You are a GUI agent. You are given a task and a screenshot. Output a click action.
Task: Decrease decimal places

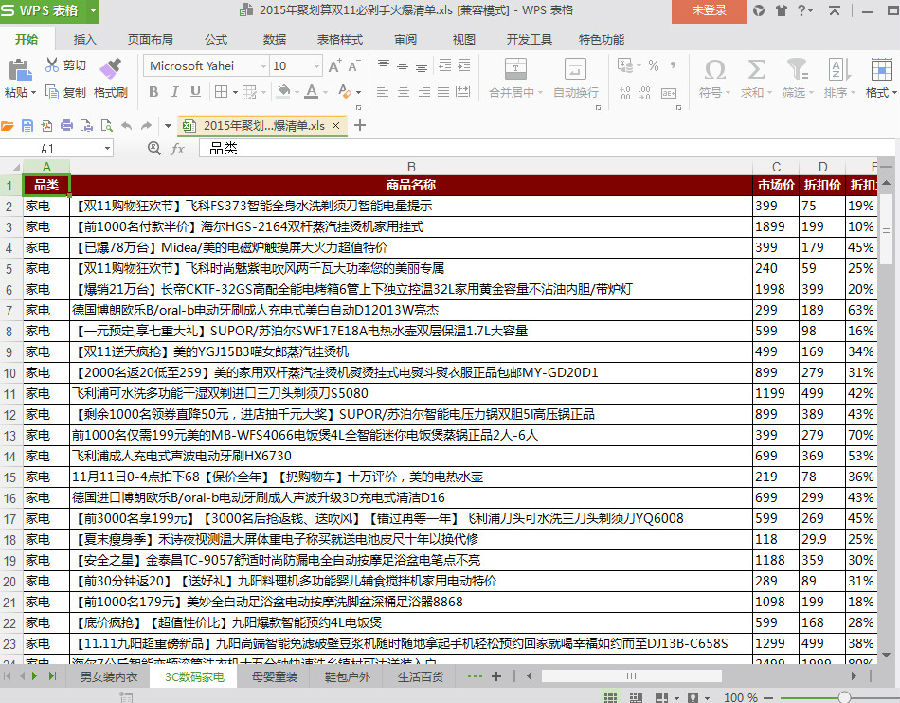pos(645,92)
